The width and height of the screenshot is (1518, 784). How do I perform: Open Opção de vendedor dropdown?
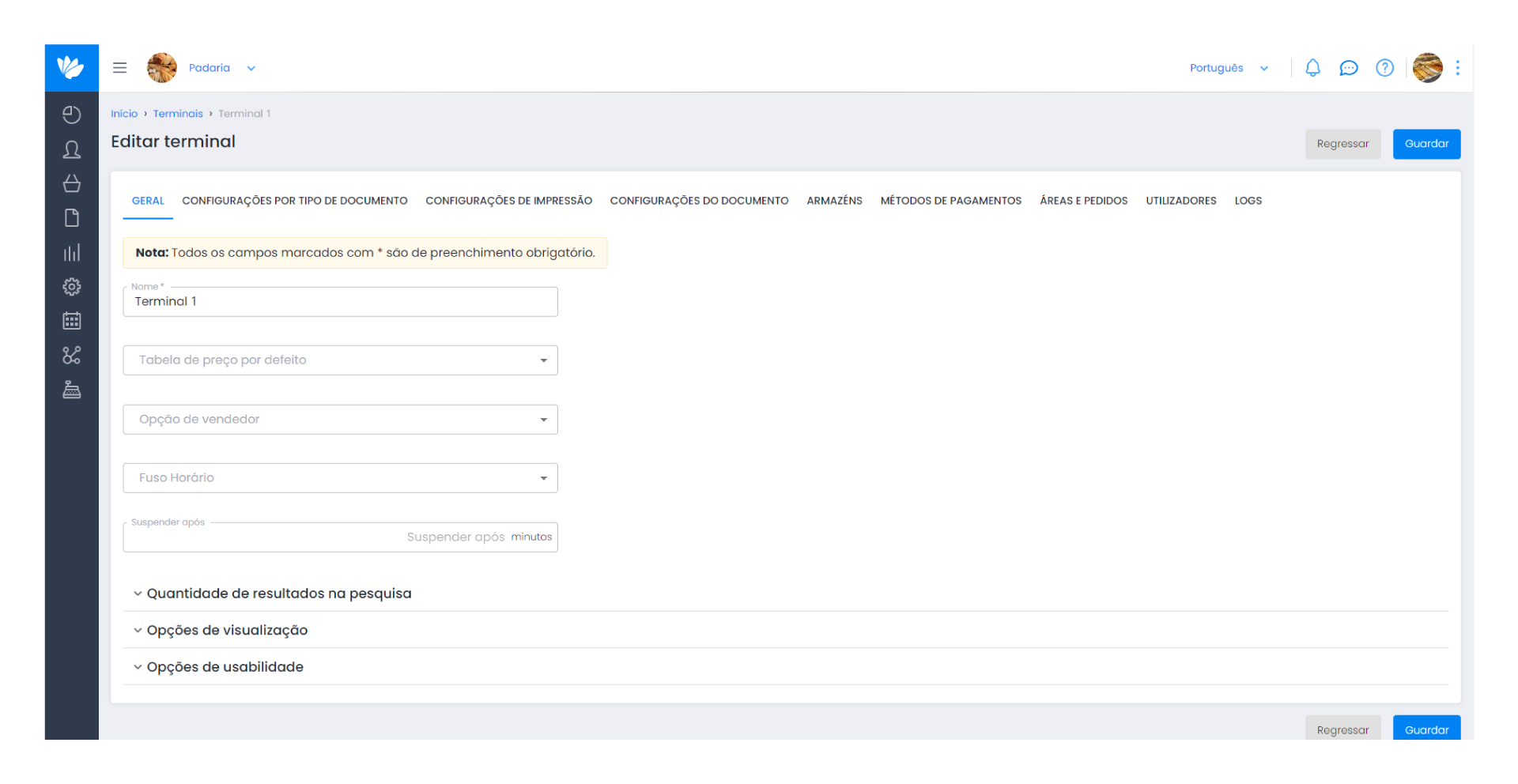(340, 420)
